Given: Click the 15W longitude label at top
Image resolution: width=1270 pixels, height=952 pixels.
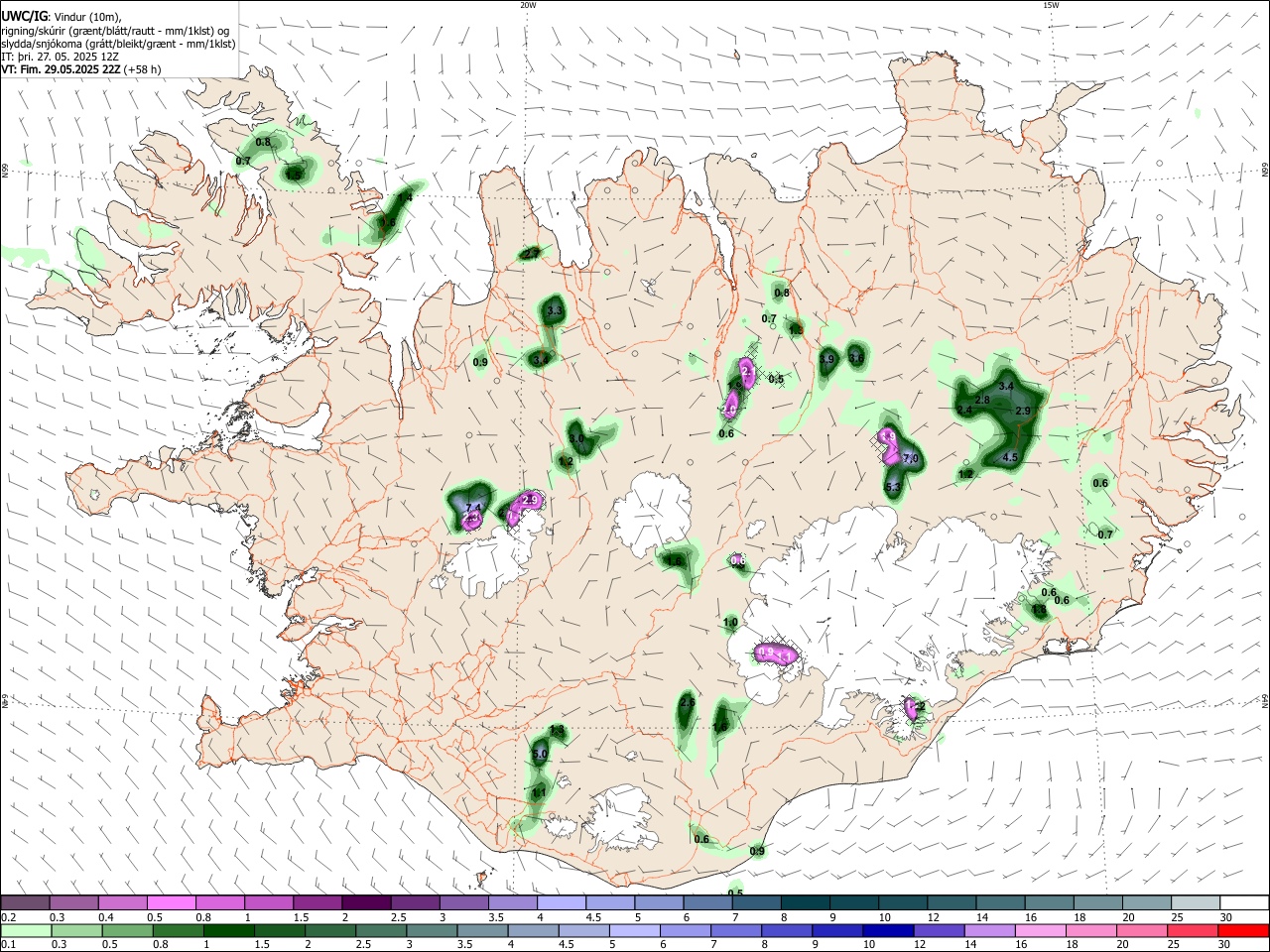Looking at the screenshot, I should 1051,5.
